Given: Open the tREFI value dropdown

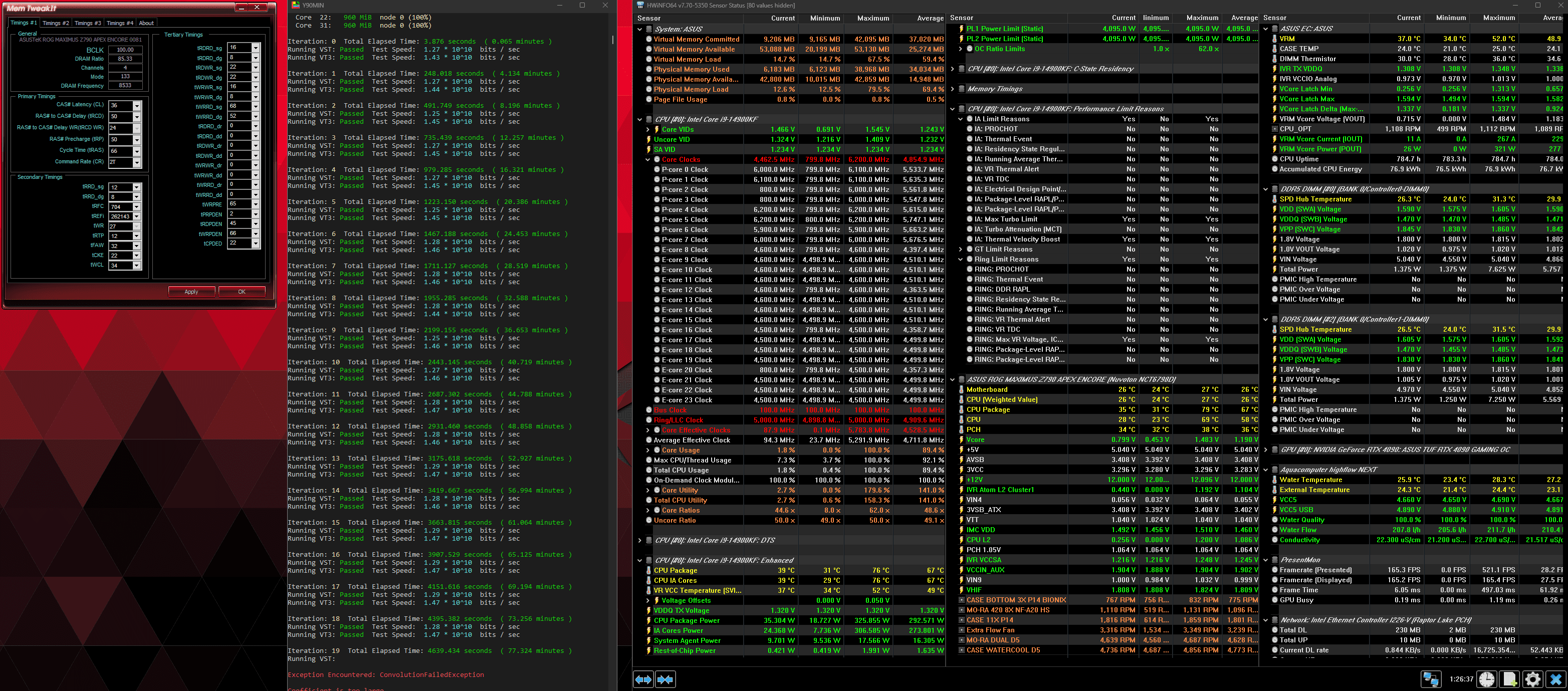Looking at the screenshot, I should [136, 216].
